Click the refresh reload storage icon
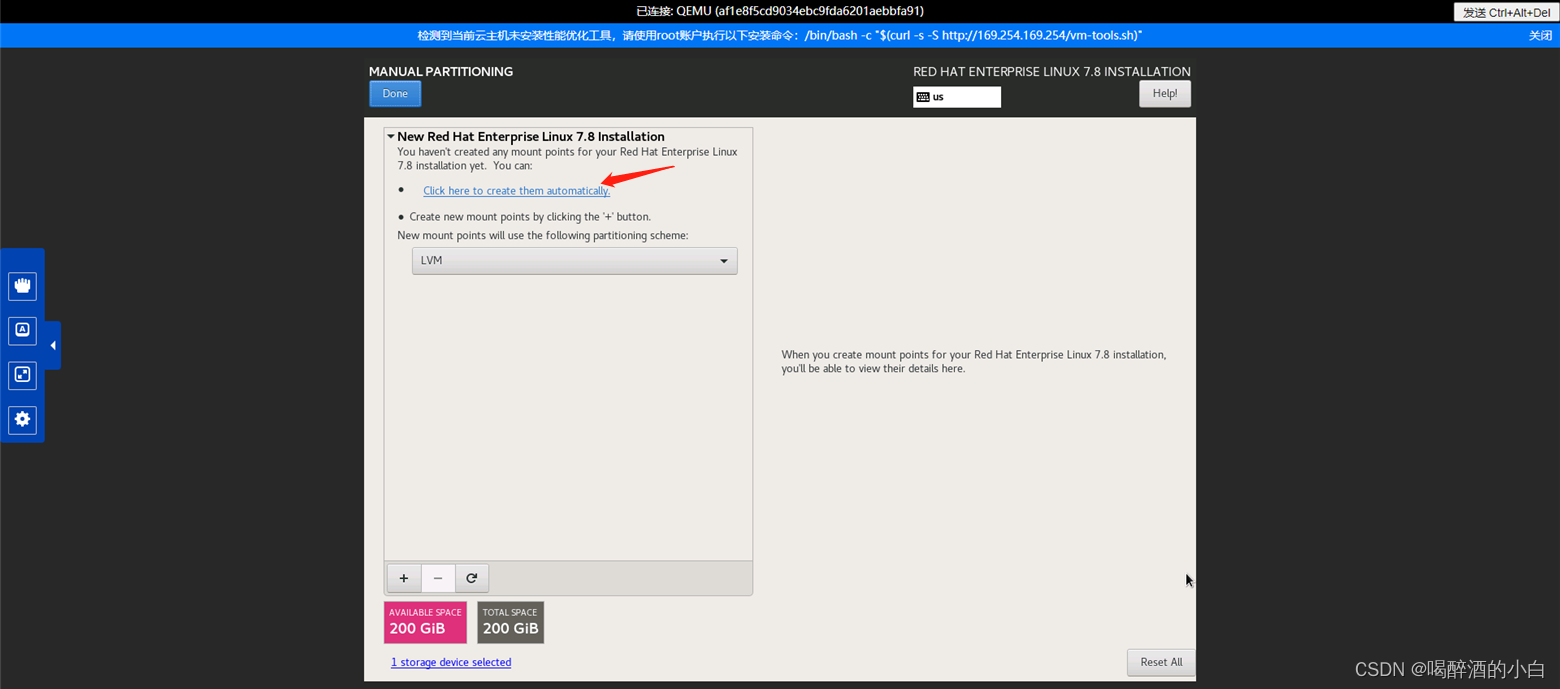 coord(472,578)
